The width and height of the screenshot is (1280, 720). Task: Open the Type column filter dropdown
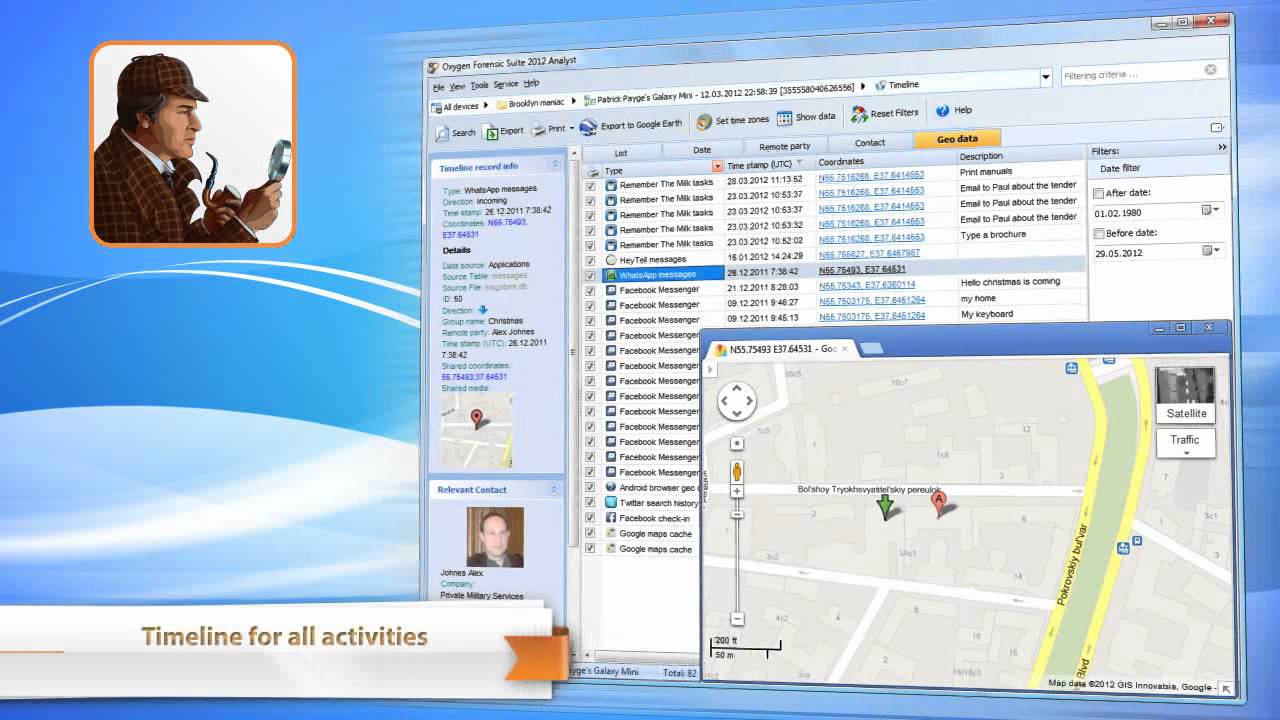pyautogui.click(x=717, y=166)
